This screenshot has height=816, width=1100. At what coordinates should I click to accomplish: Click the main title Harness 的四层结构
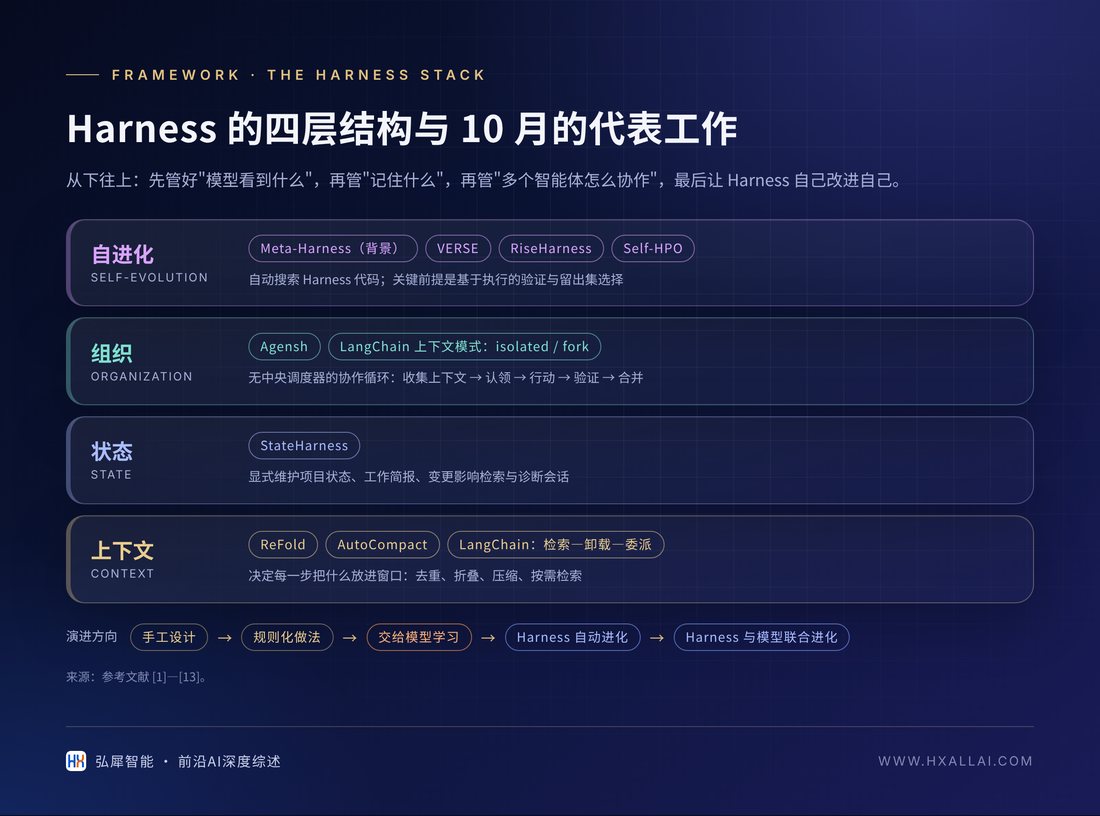401,129
